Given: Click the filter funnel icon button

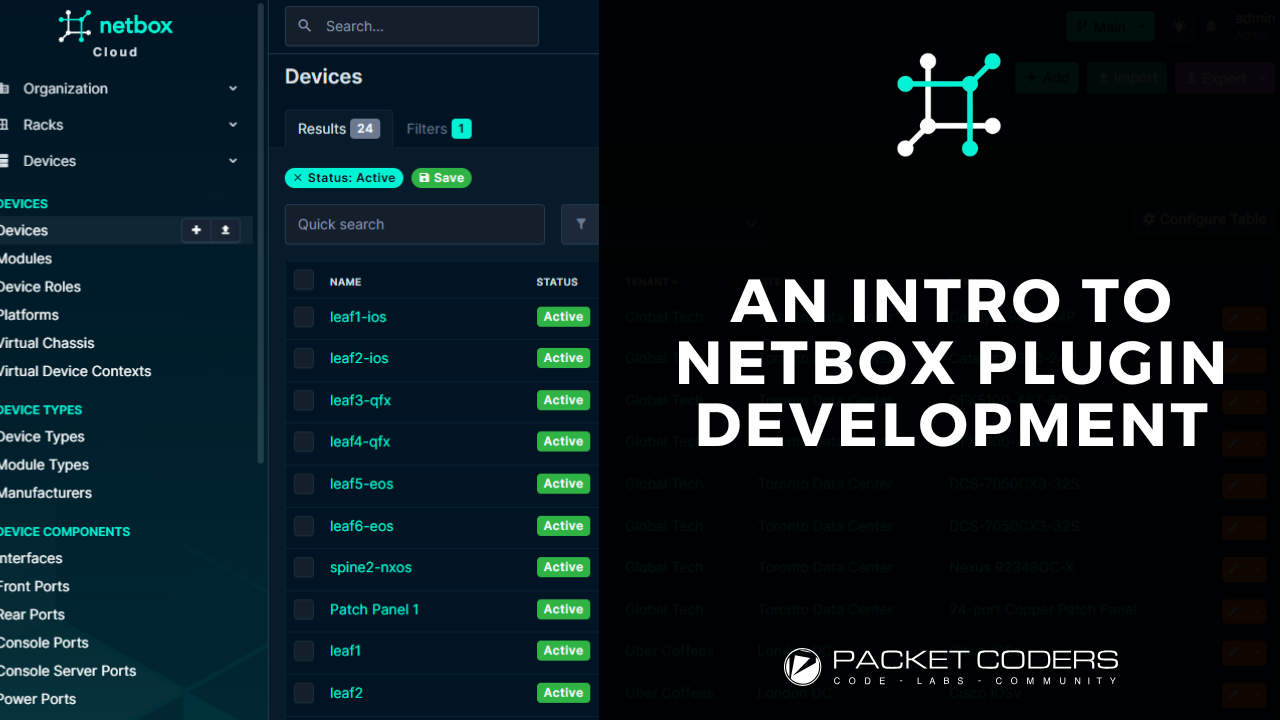Looking at the screenshot, I should (x=580, y=225).
